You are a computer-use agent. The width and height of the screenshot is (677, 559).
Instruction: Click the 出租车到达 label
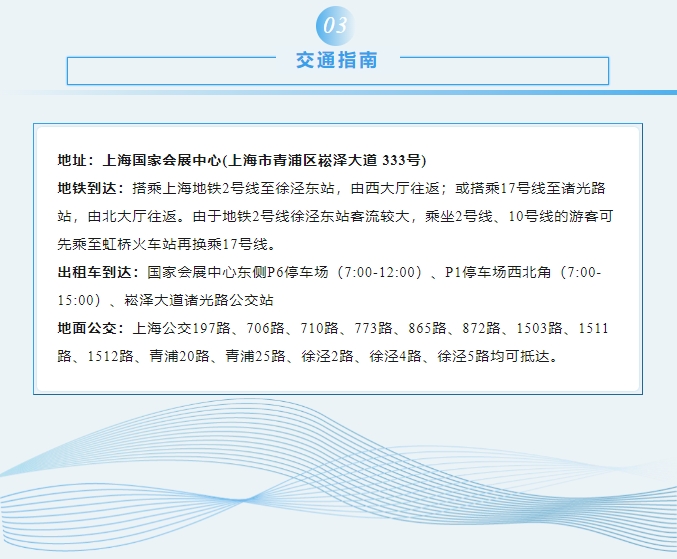[x=95, y=272]
